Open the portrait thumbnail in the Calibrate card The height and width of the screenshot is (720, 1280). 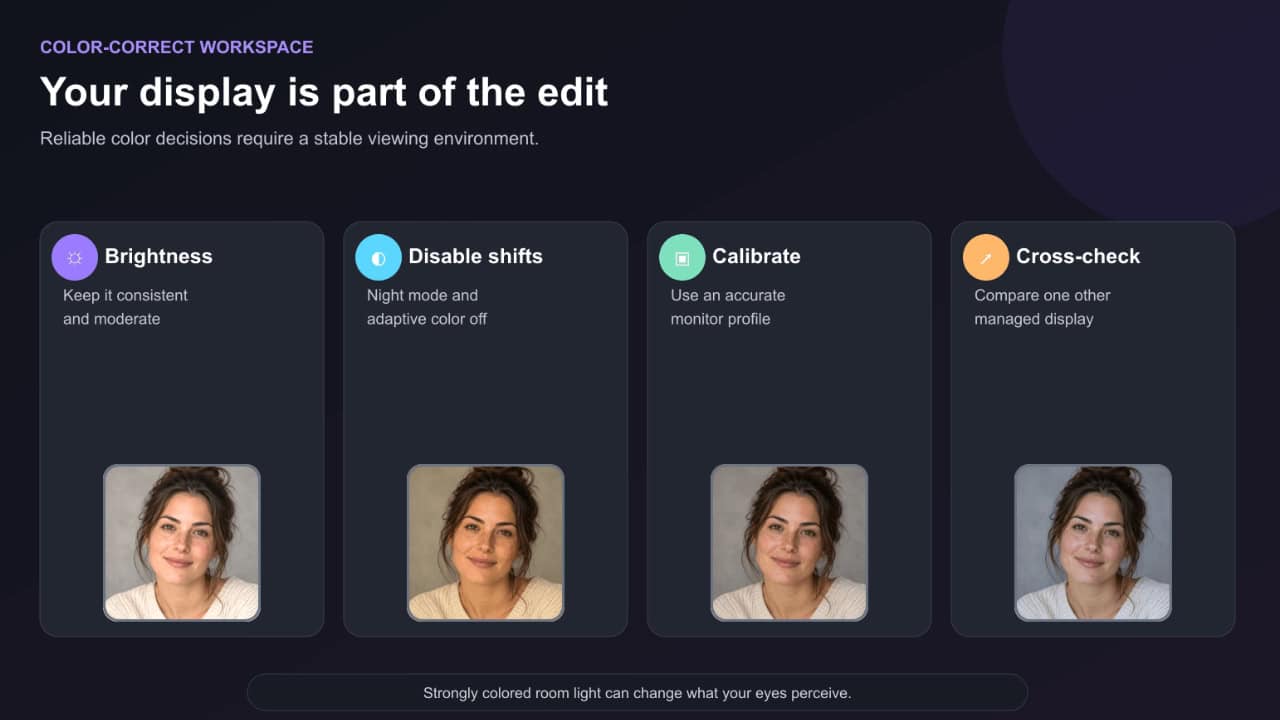(x=789, y=542)
